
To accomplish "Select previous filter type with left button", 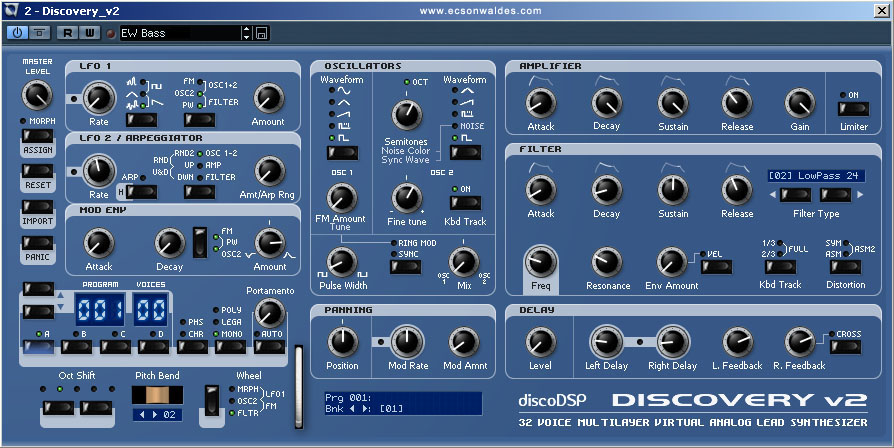I will pyautogui.click(x=795, y=195).
